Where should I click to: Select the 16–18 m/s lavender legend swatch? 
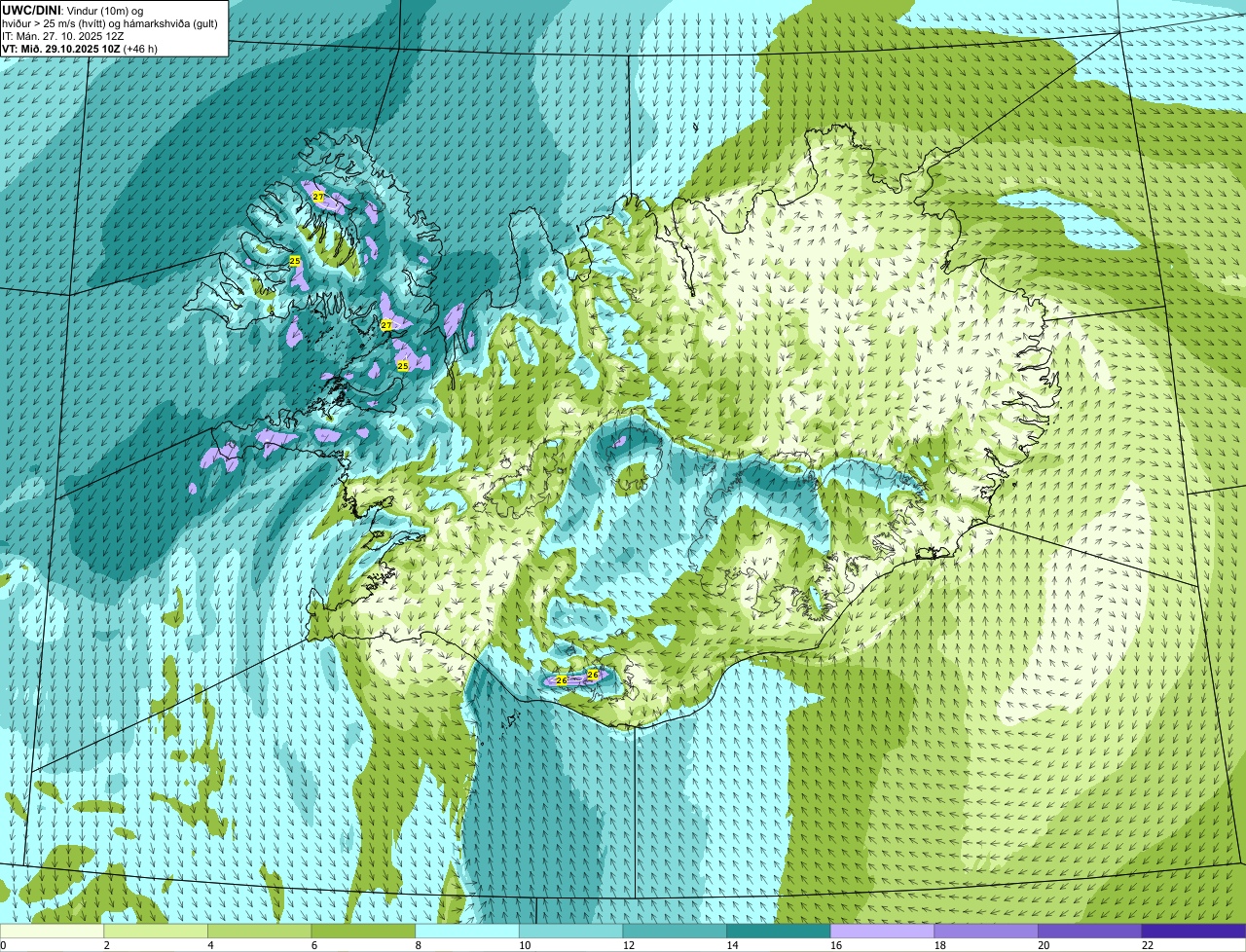coord(882,931)
